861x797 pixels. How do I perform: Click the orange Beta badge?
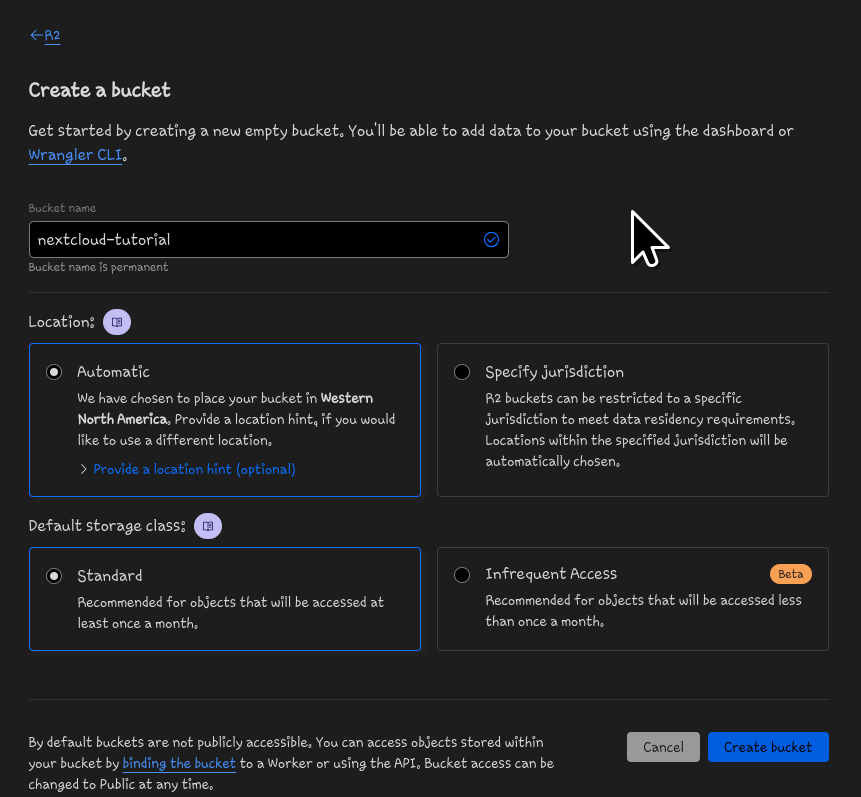click(x=790, y=574)
